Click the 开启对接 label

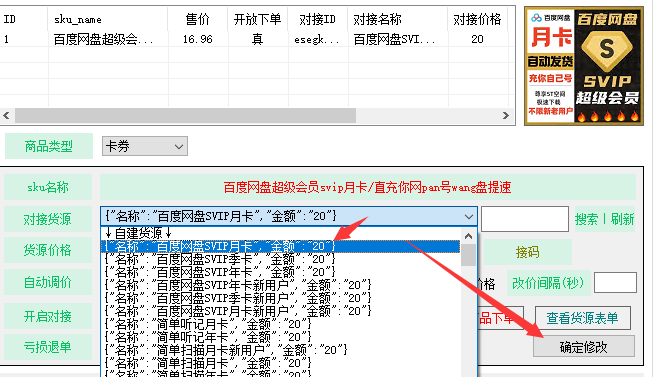click(48, 316)
